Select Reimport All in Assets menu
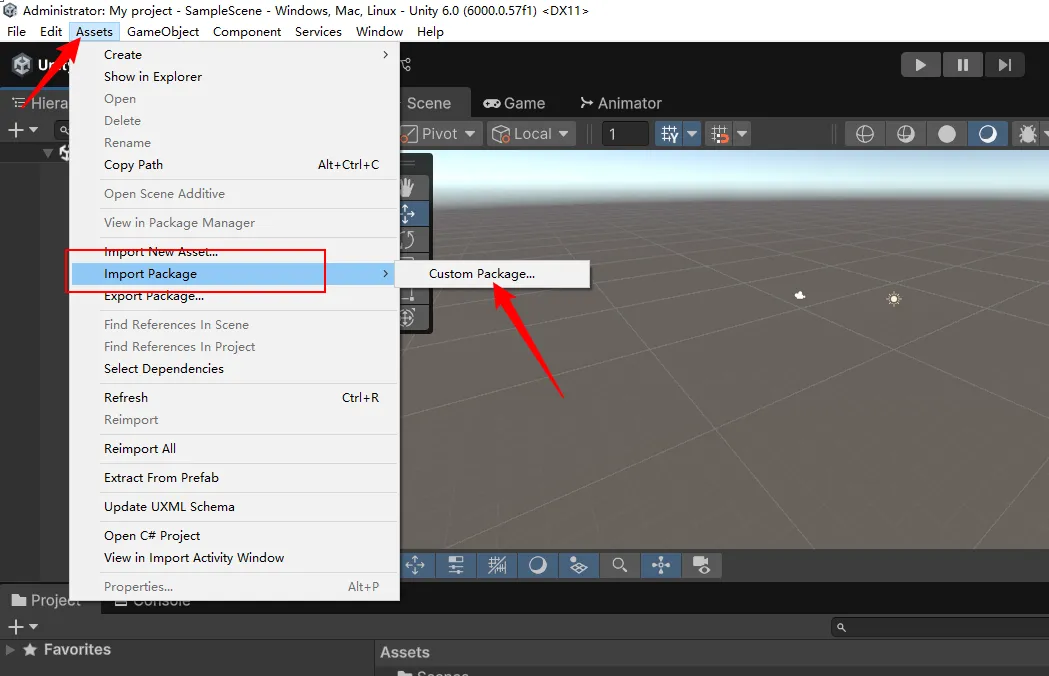The width and height of the screenshot is (1049, 676). click(140, 449)
